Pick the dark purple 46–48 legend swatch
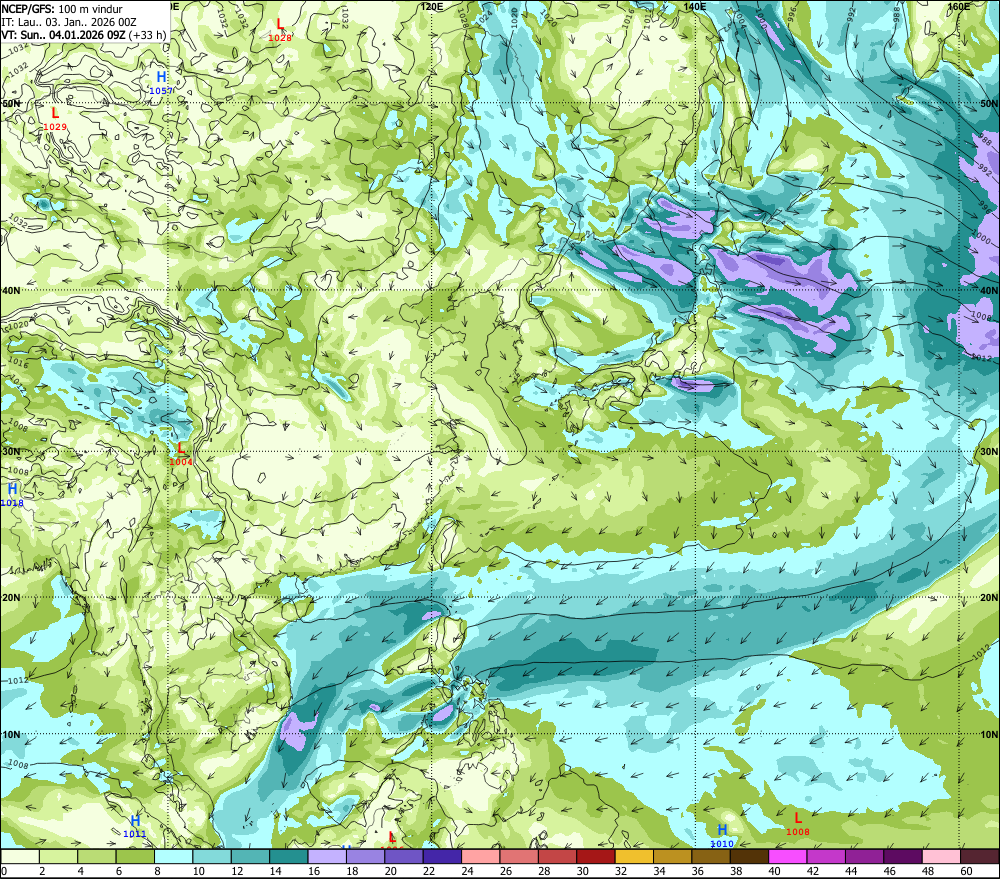The width and height of the screenshot is (1000, 879). (903, 856)
